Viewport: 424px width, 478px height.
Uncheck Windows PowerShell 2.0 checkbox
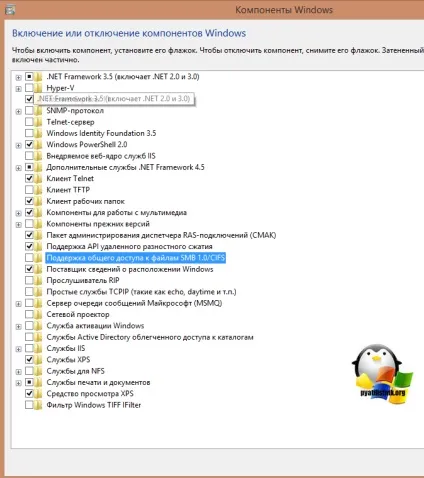click(29, 144)
